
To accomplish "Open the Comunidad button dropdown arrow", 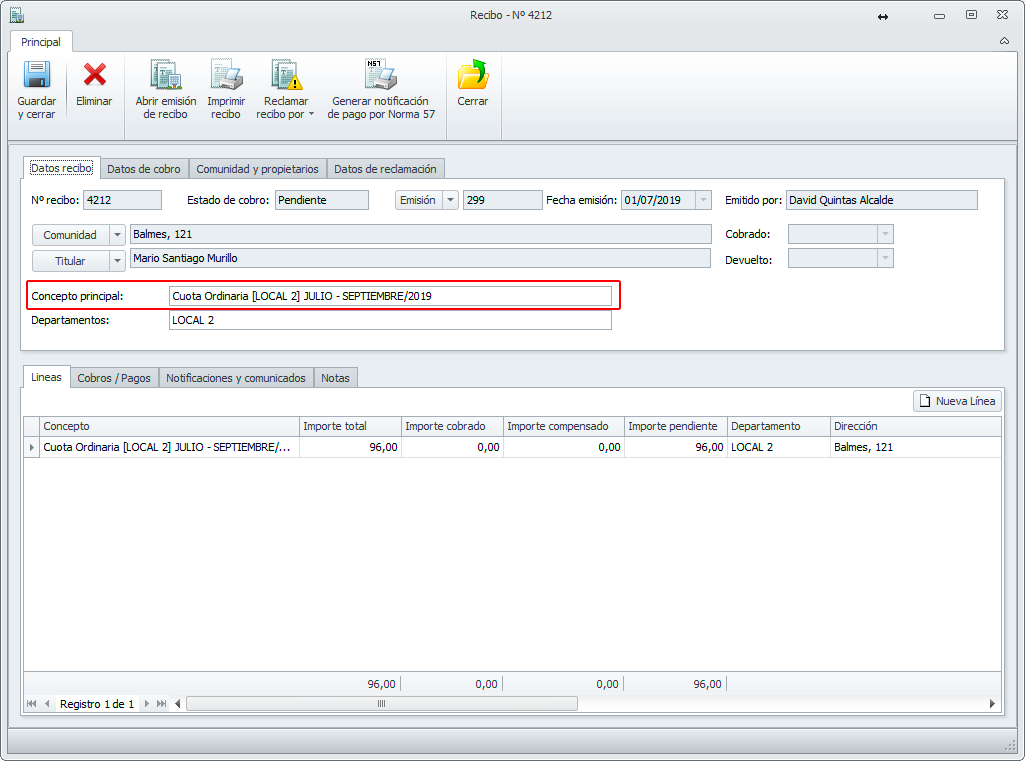I will 117,235.
